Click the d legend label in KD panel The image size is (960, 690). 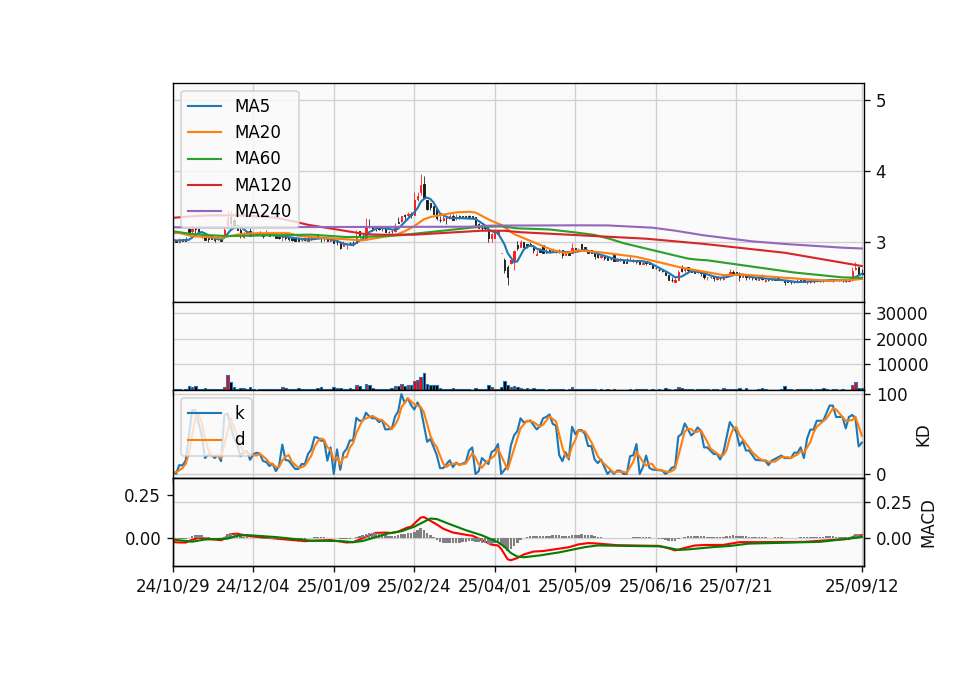pos(239,439)
